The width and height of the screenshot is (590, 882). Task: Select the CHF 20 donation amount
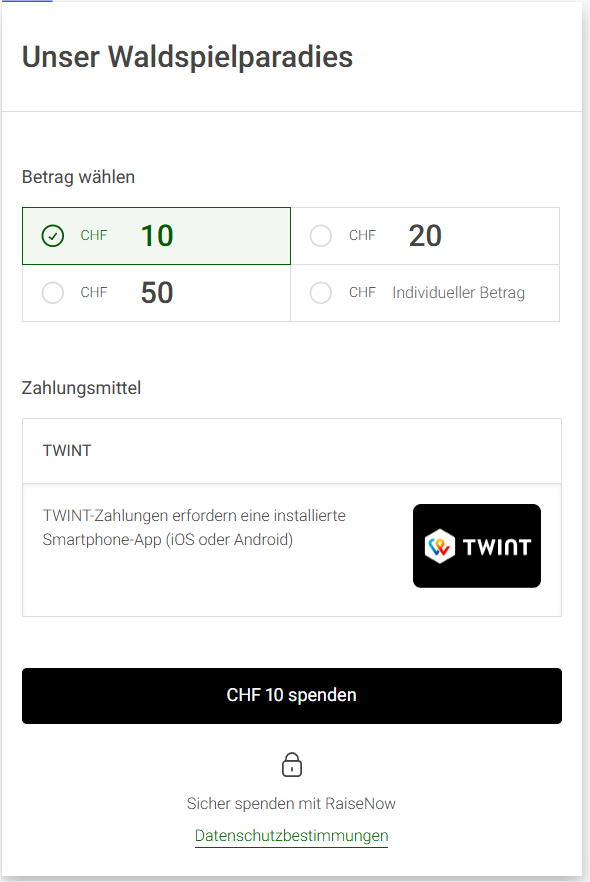point(425,235)
